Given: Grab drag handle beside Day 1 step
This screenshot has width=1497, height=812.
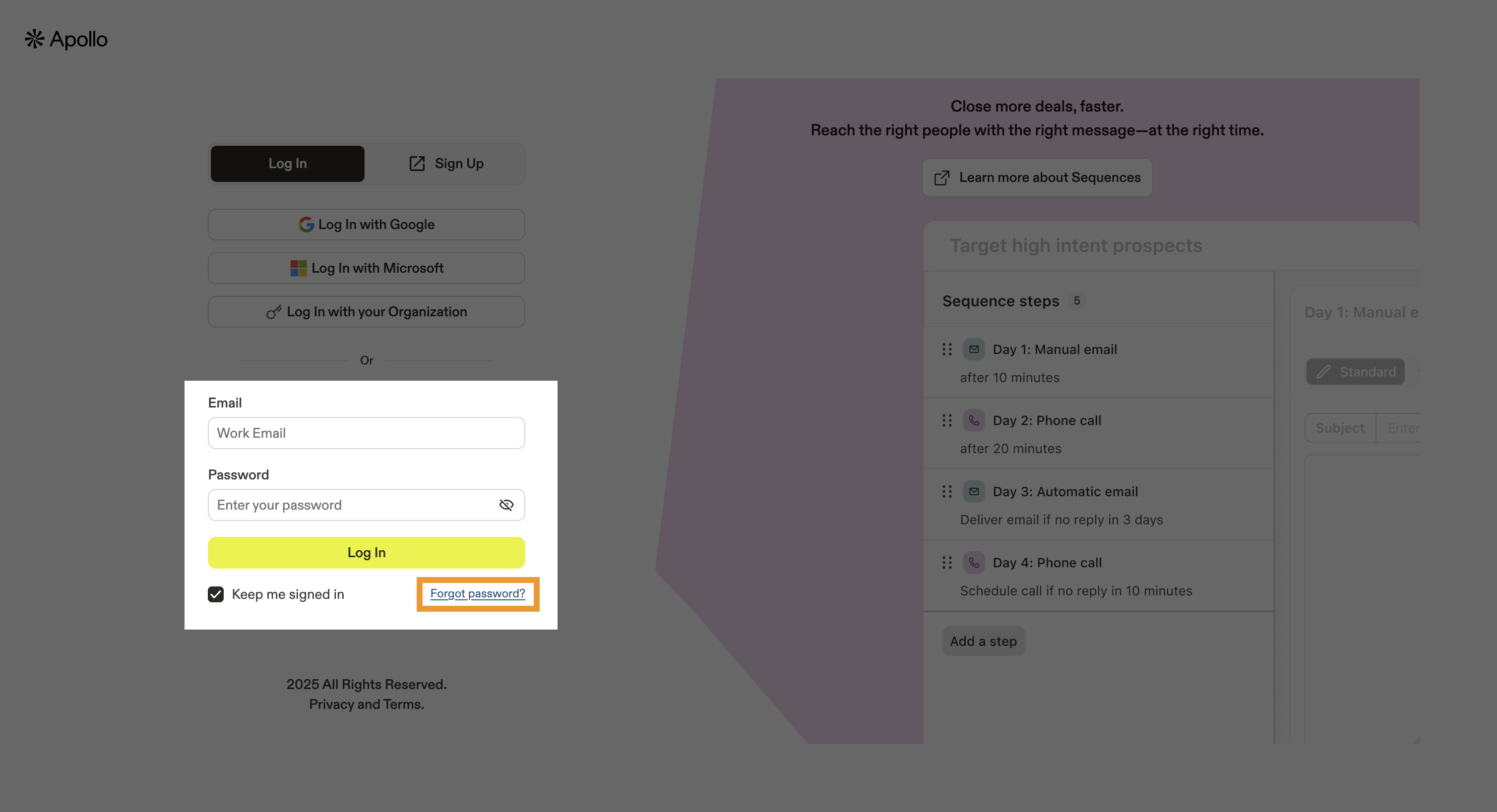Looking at the screenshot, I should coord(947,349).
